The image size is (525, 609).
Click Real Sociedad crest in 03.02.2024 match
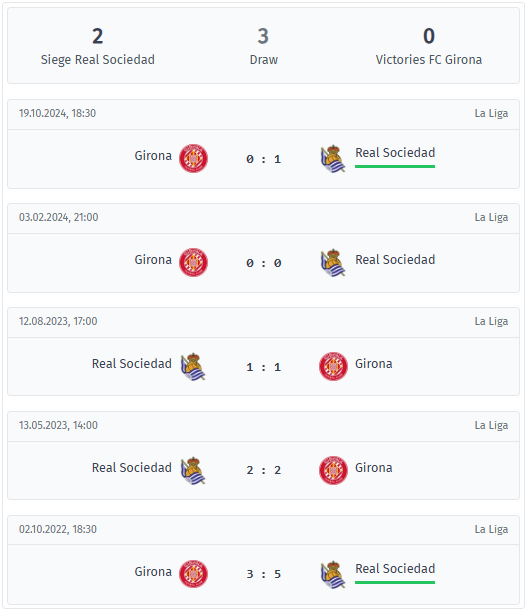tap(333, 263)
